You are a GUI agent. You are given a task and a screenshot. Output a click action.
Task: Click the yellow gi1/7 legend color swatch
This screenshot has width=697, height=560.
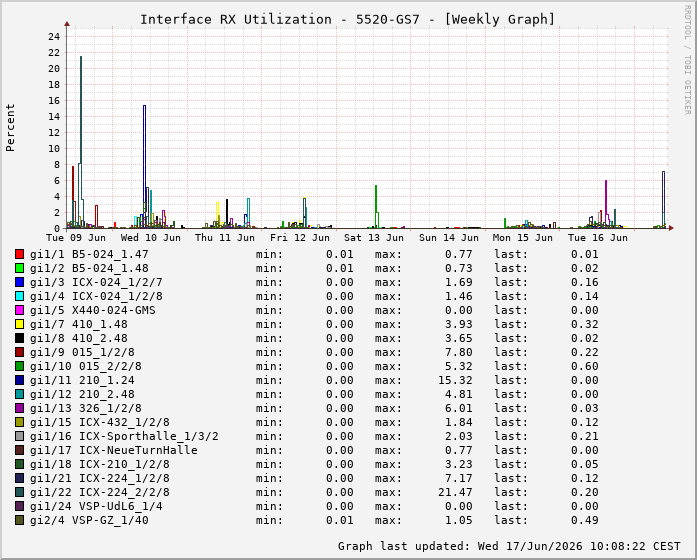point(19,324)
